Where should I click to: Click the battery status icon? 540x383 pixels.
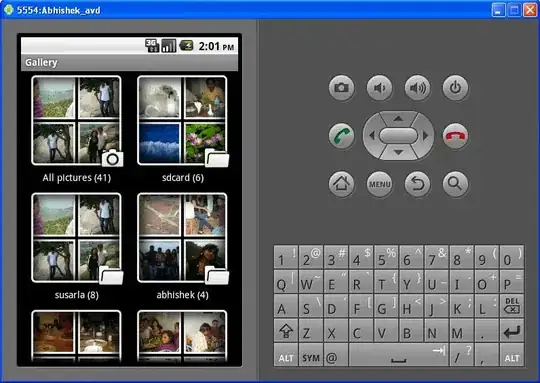click(186, 45)
